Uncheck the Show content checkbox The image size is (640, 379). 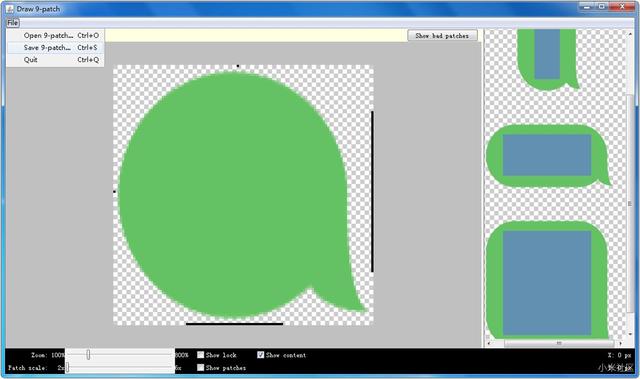click(x=260, y=355)
